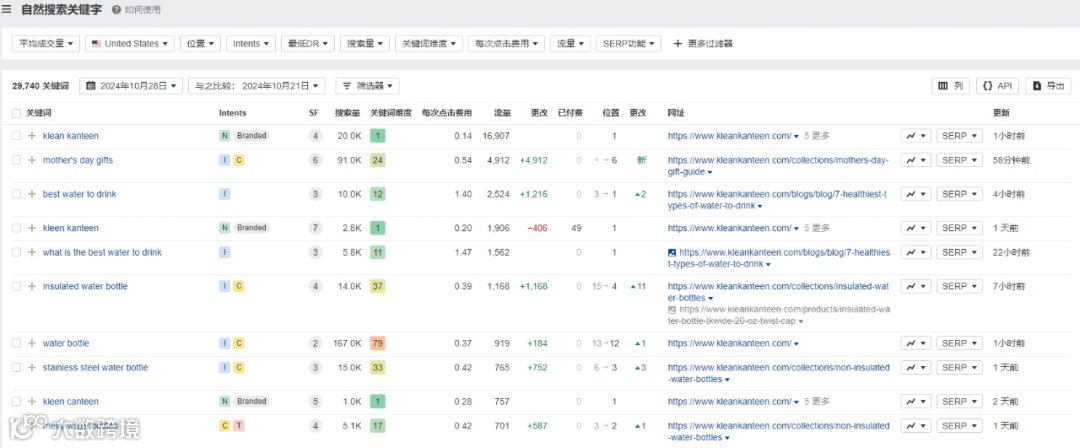
Task: Open SERP button for klean kanteen row
Action: tap(959, 136)
